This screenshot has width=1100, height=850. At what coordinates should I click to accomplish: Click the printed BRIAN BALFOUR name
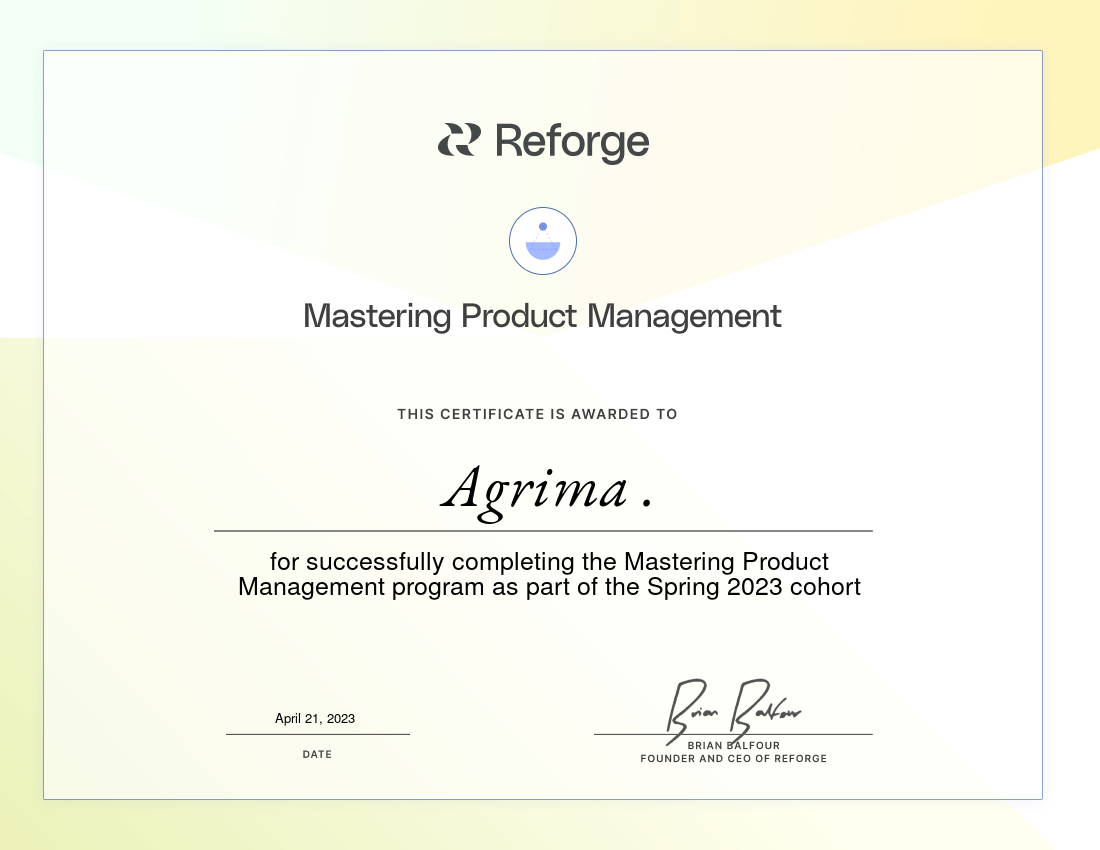(734, 746)
